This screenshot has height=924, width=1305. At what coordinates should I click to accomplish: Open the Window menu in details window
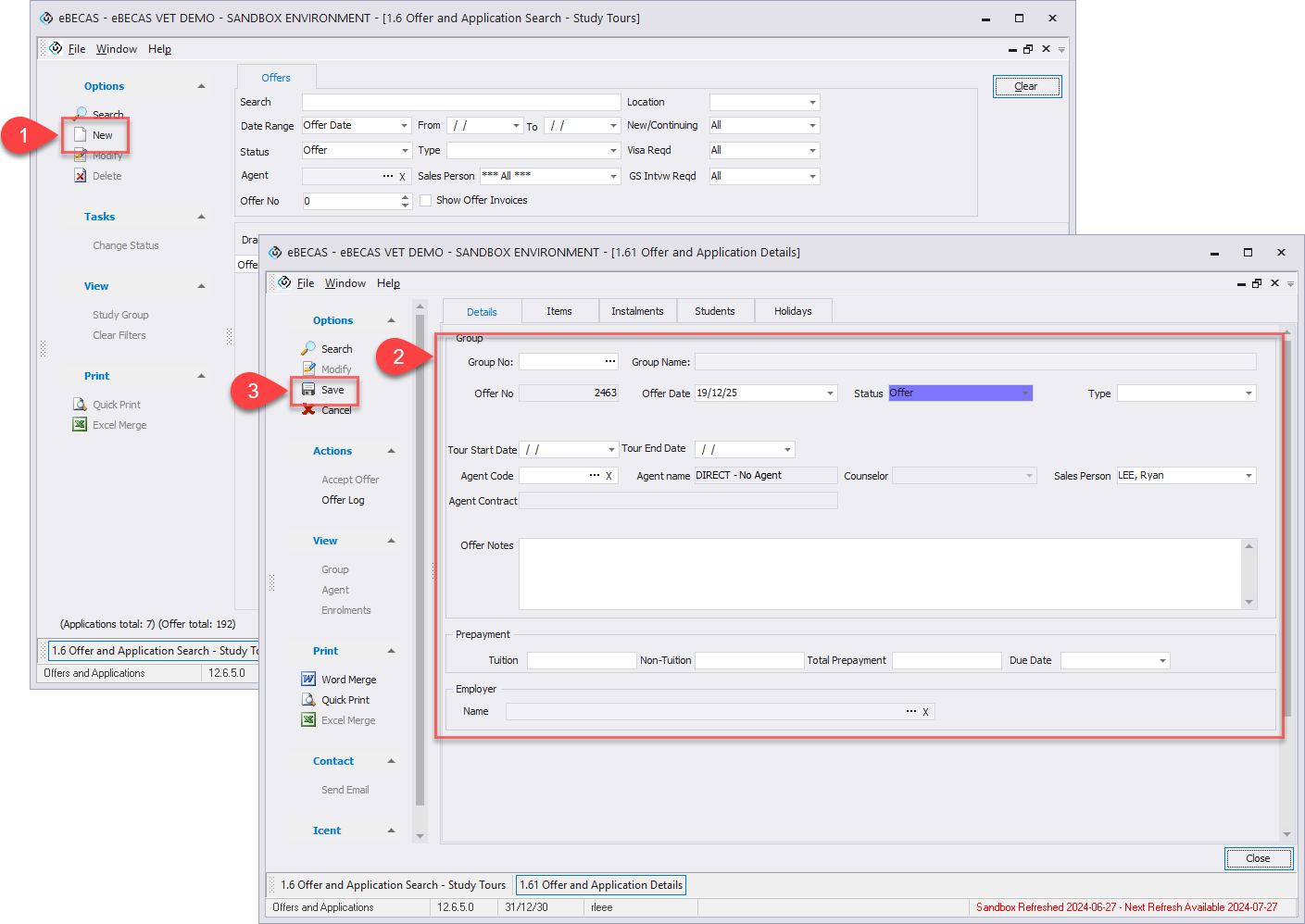(345, 283)
